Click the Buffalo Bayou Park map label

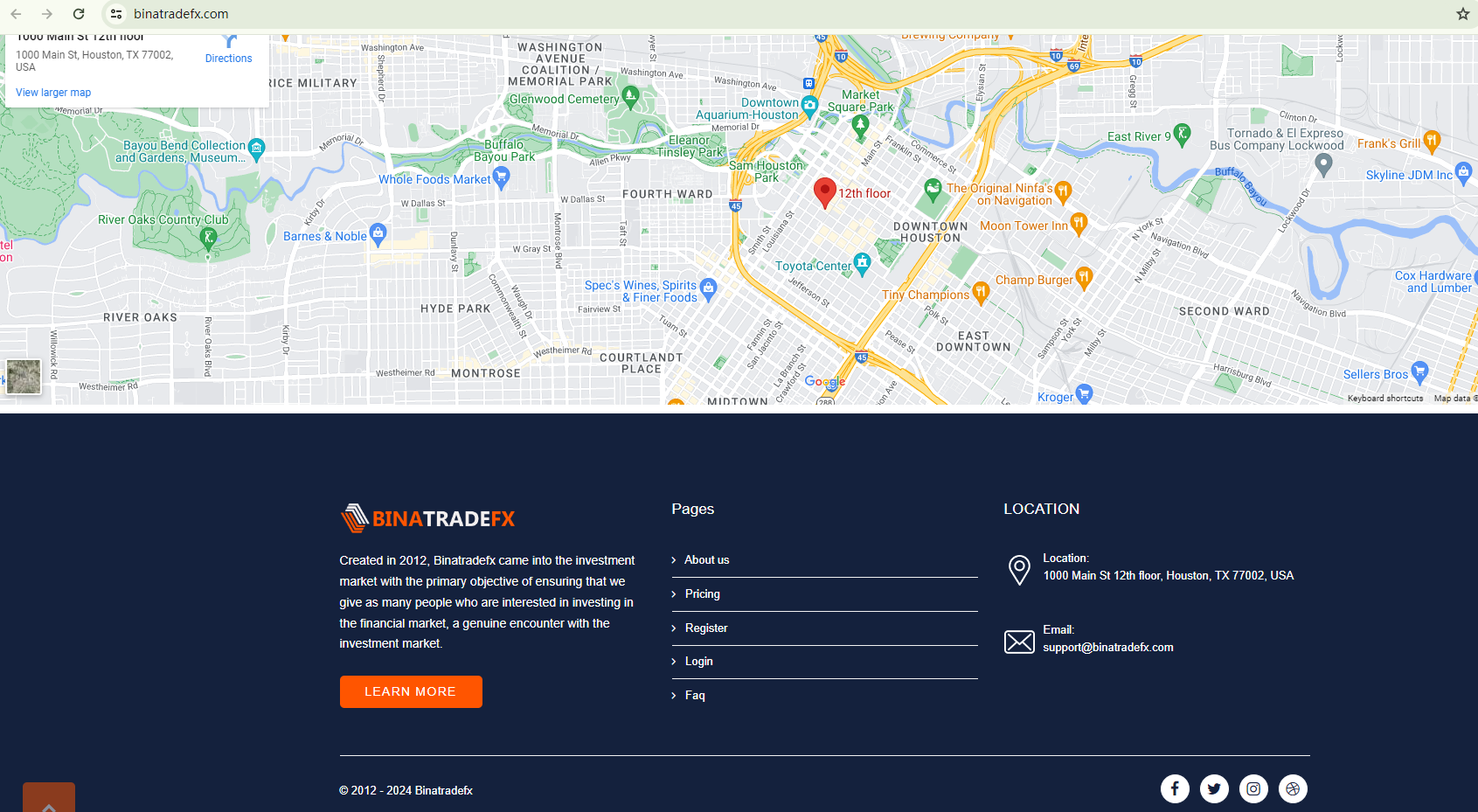(504, 151)
